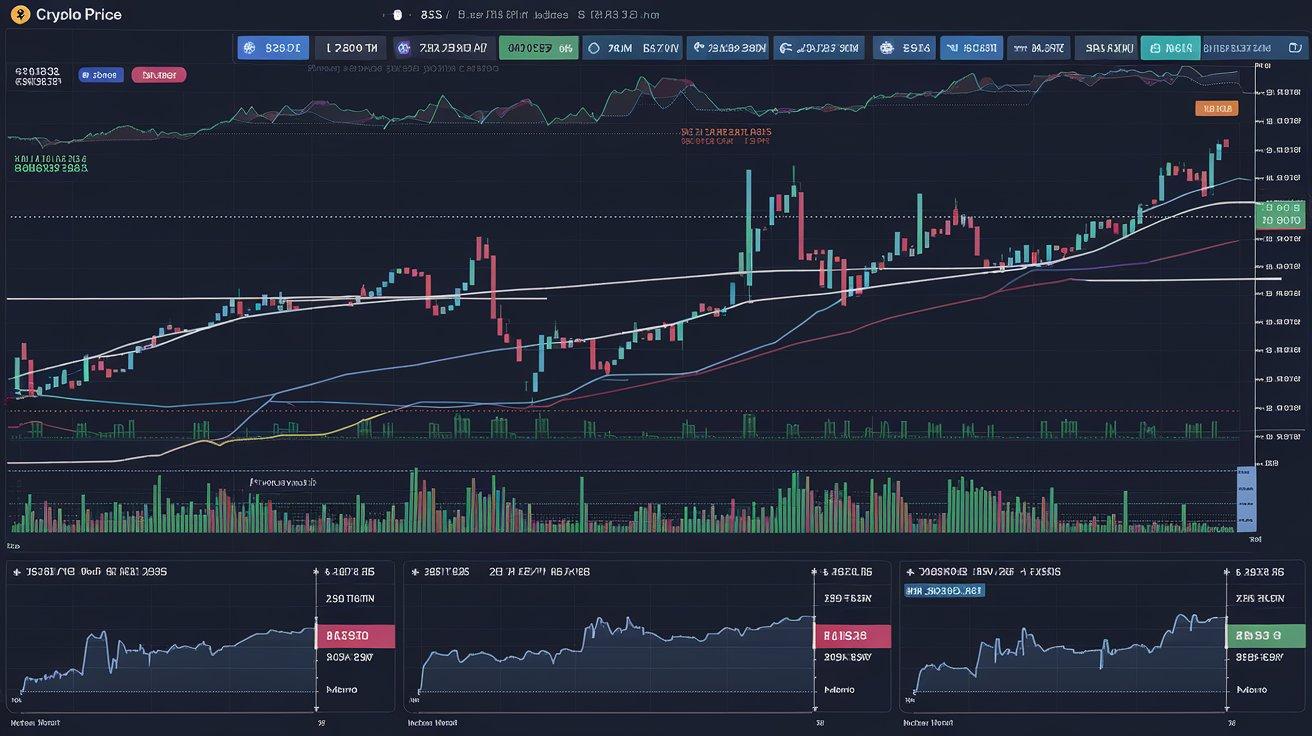Click the green indicator text at chart's left edge

(51, 164)
